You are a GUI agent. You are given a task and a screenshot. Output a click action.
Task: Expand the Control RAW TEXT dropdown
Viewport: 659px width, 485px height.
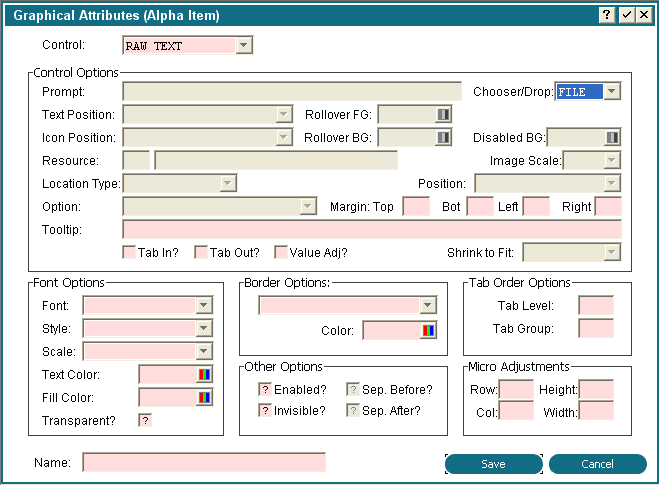coord(245,46)
